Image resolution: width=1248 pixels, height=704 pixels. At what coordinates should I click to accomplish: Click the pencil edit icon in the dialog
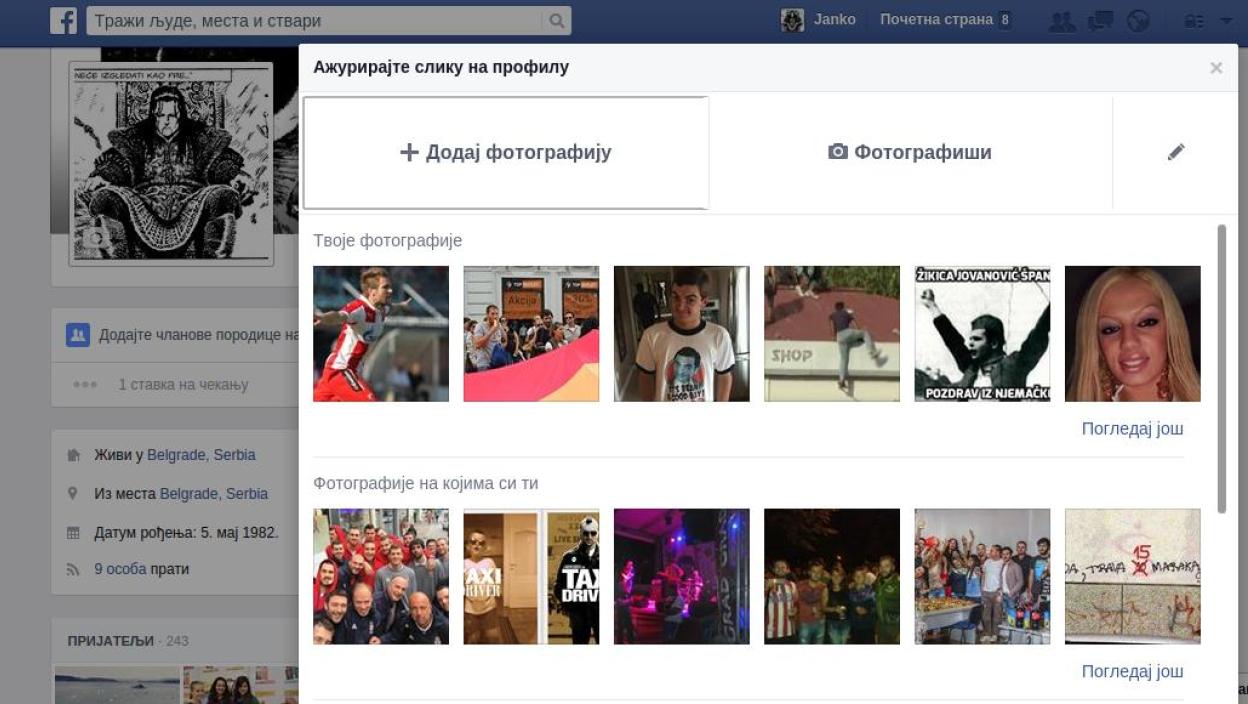[x=1176, y=152]
